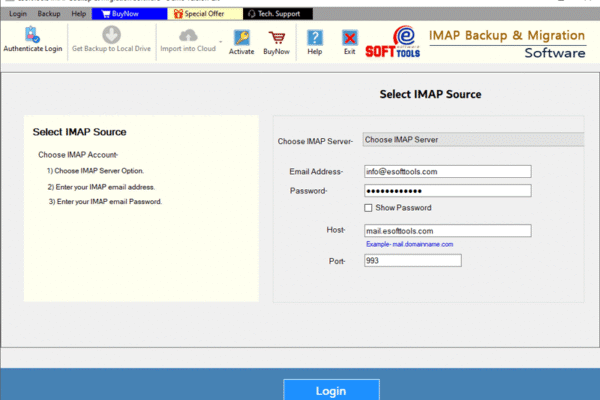Click the Select IMAP Source page heading
This screenshot has width=600, height=400.
pos(430,94)
